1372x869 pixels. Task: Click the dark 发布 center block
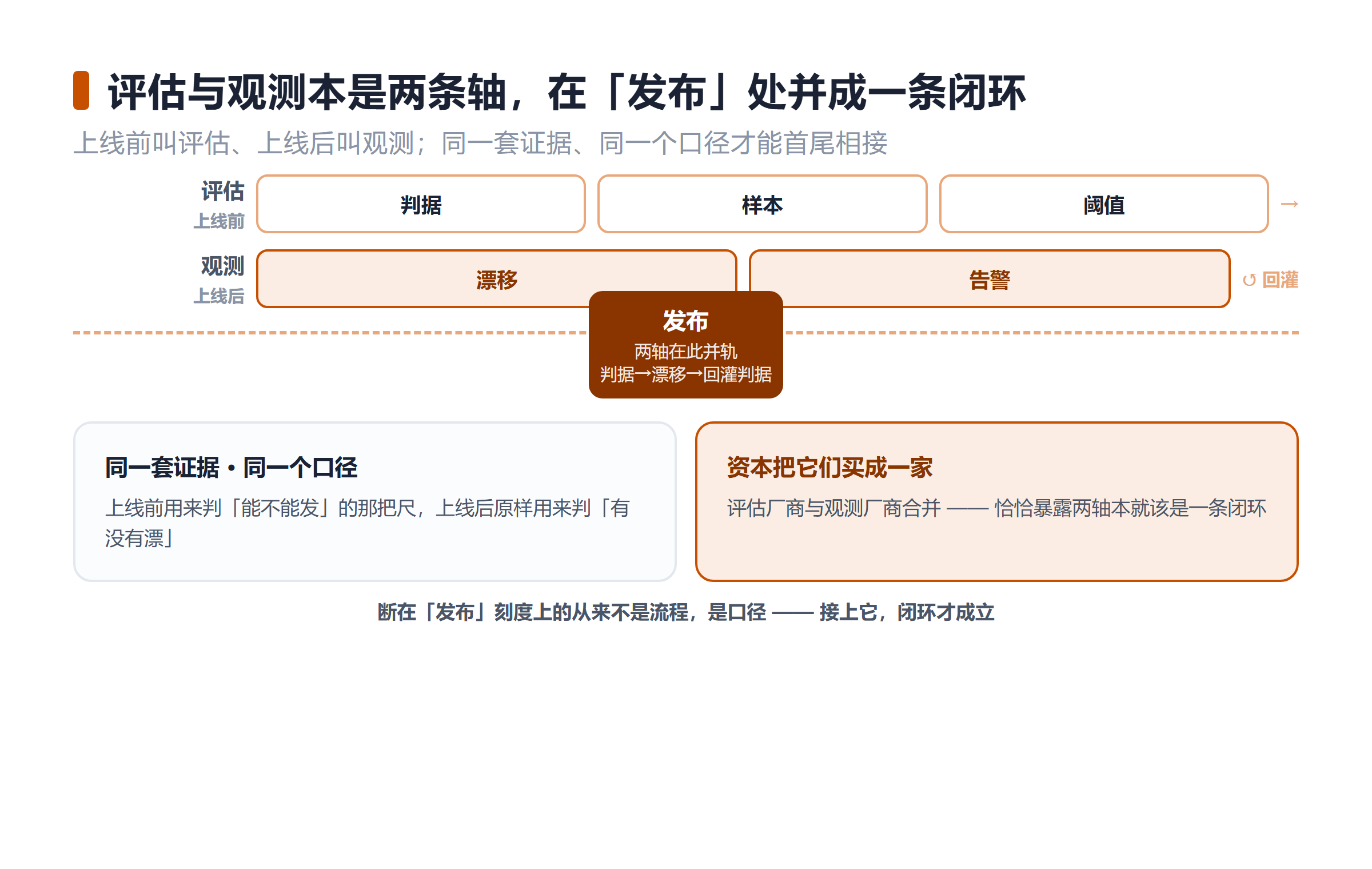click(x=685, y=345)
